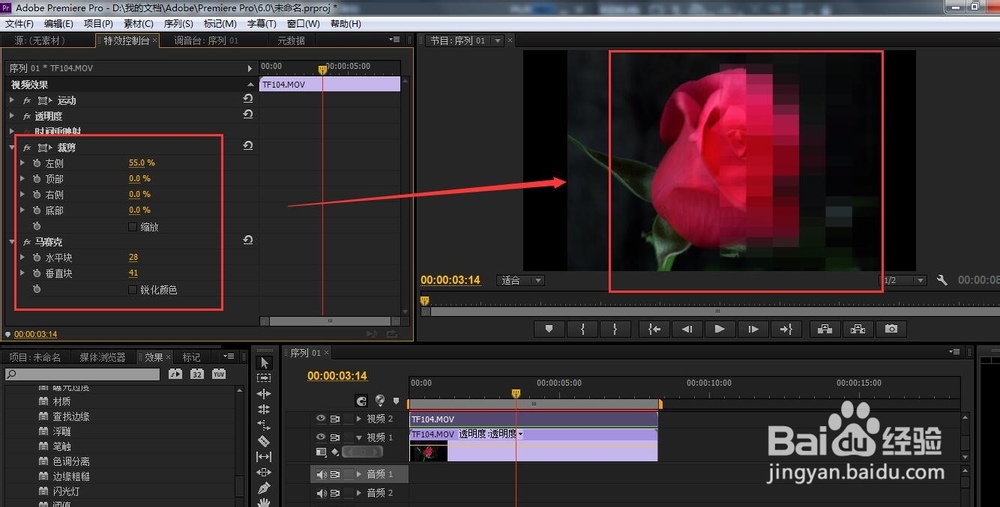Mute the 音频 2 track
The image size is (1000, 507).
[x=321, y=493]
